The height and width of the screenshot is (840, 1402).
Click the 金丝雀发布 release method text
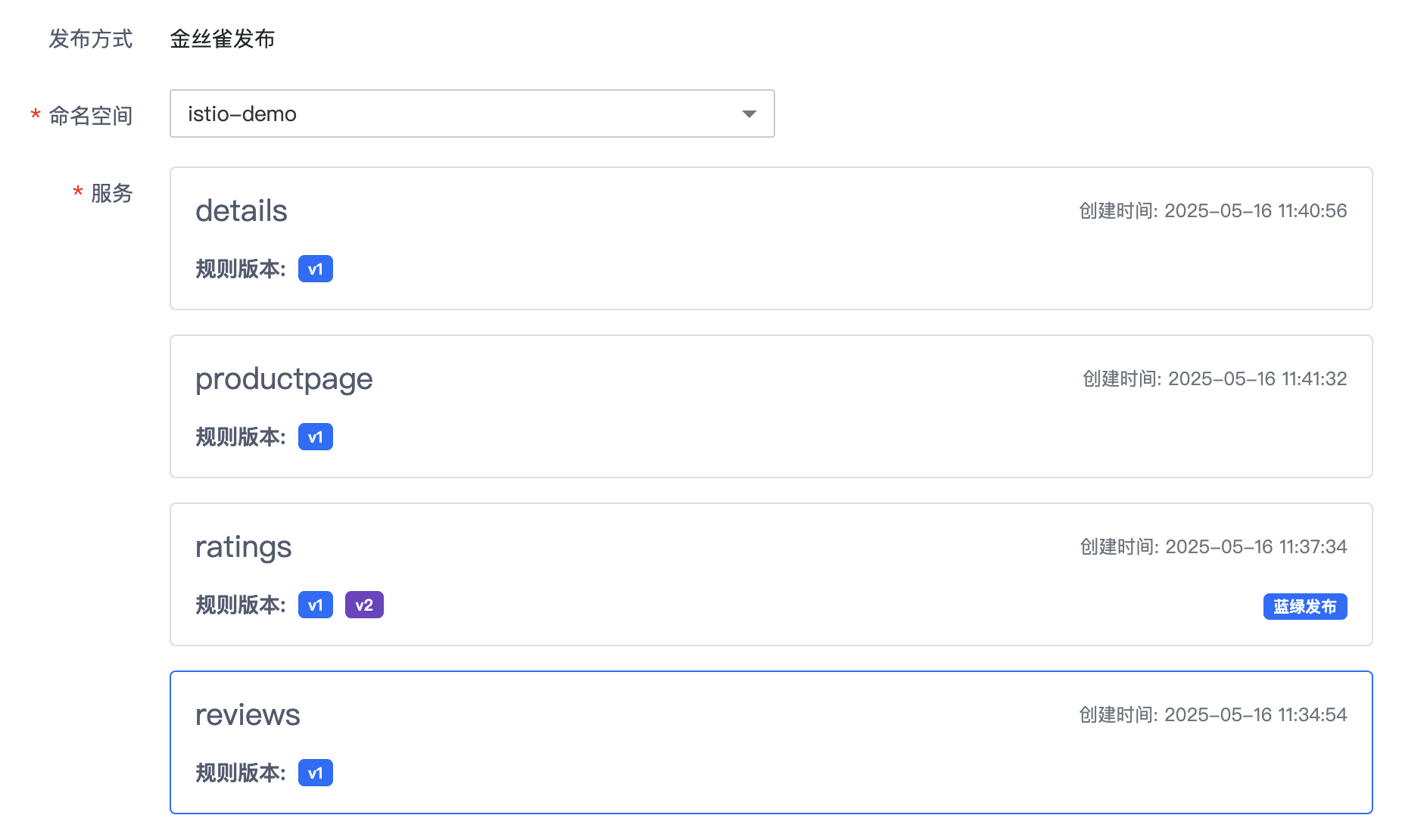[x=222, y=39]
